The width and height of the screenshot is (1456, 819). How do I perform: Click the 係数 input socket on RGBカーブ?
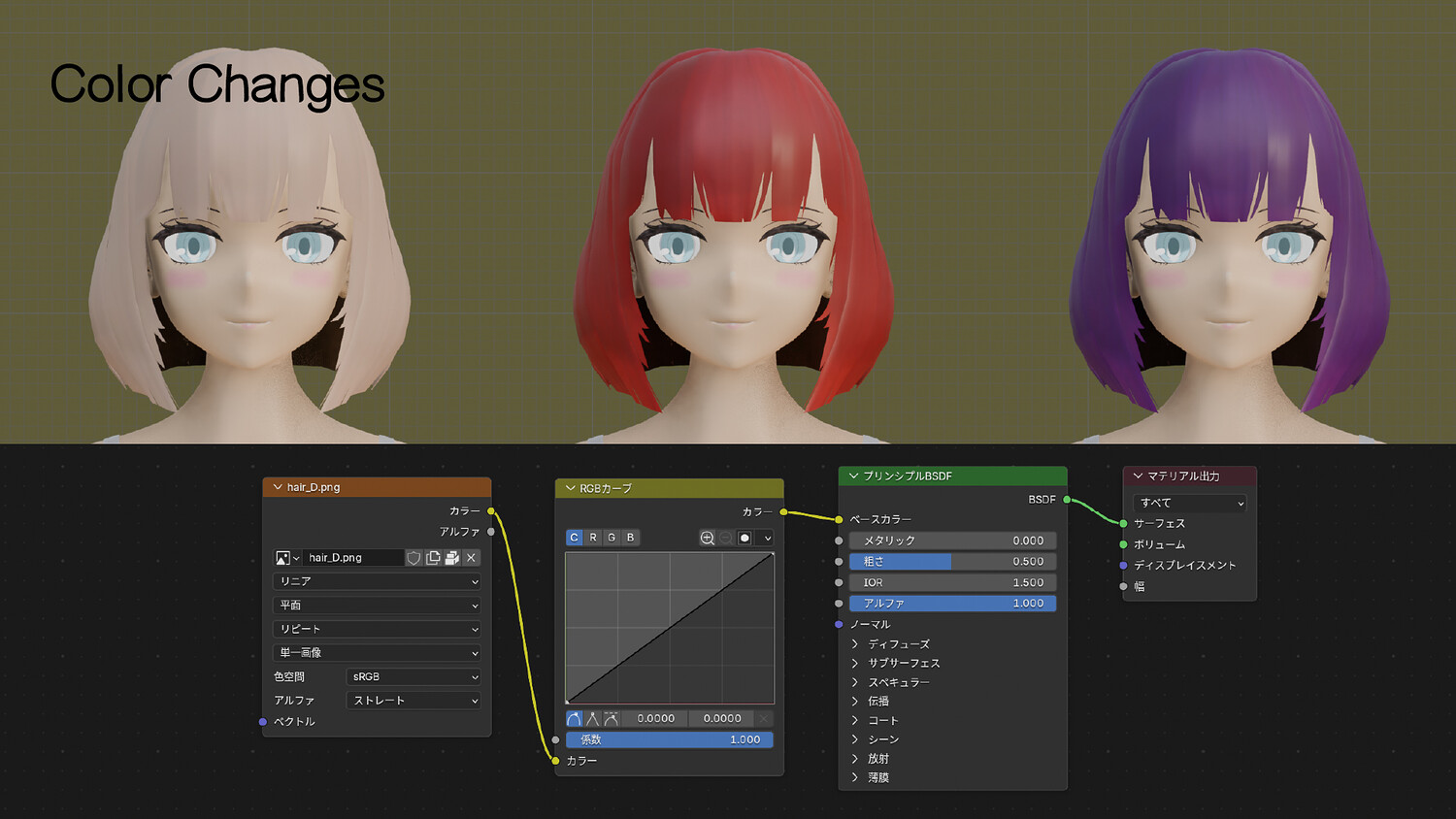pyautogui.click(x=555, y=739)
